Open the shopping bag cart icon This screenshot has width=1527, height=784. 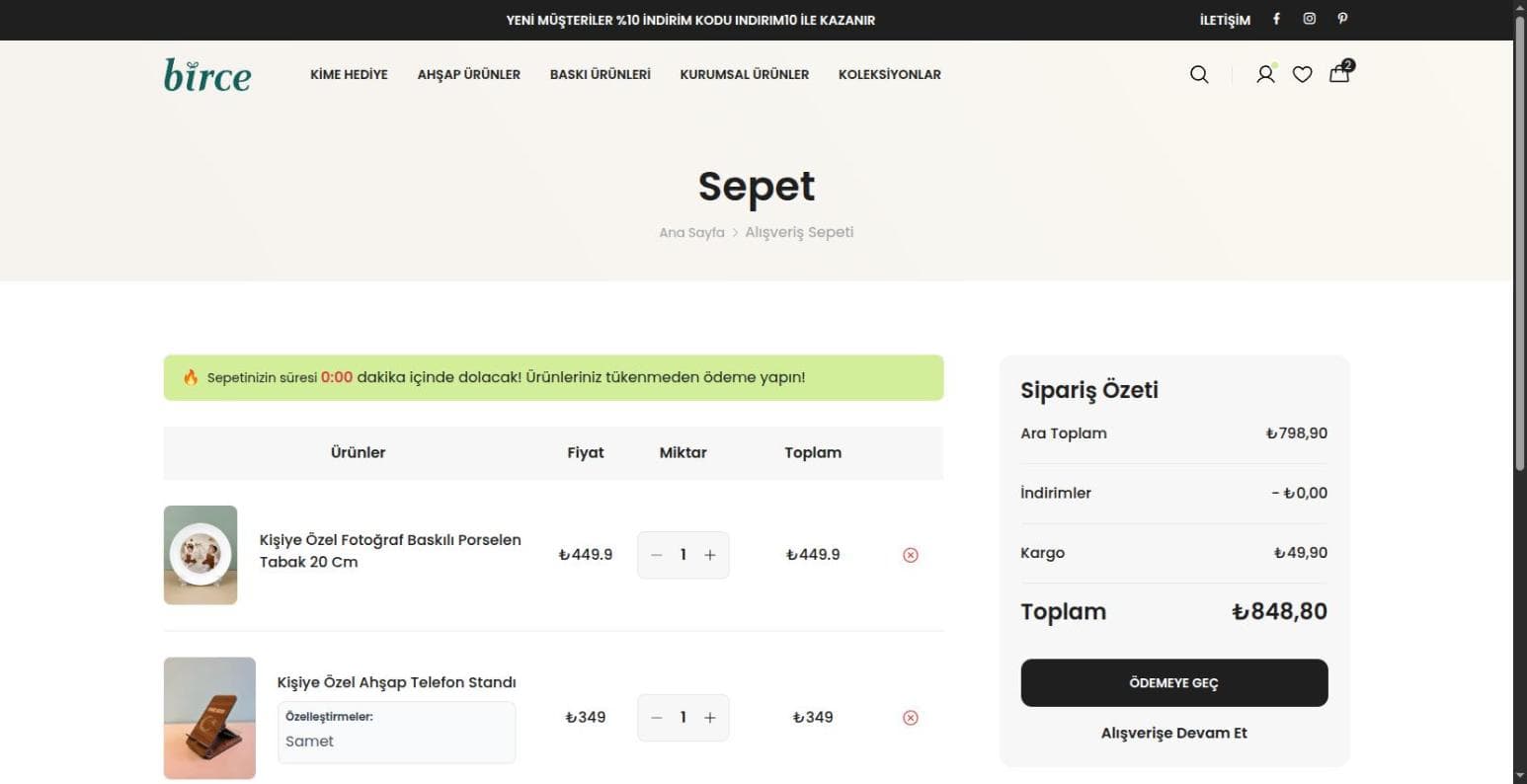[1340, 72]
